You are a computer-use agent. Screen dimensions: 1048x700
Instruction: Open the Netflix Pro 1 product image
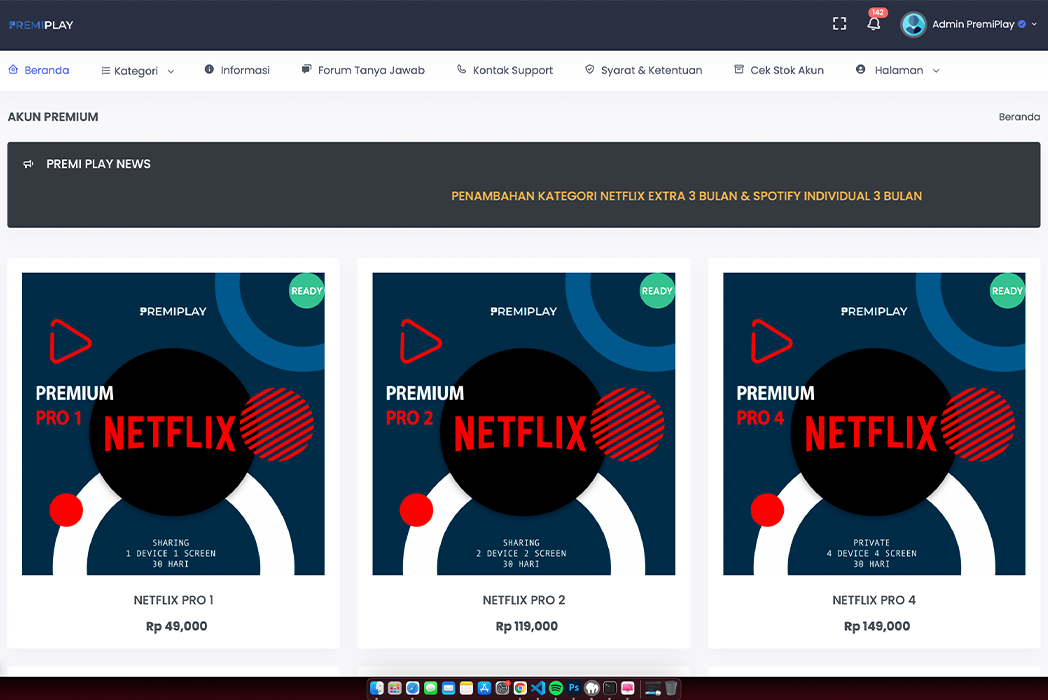(x=173, y=423)
